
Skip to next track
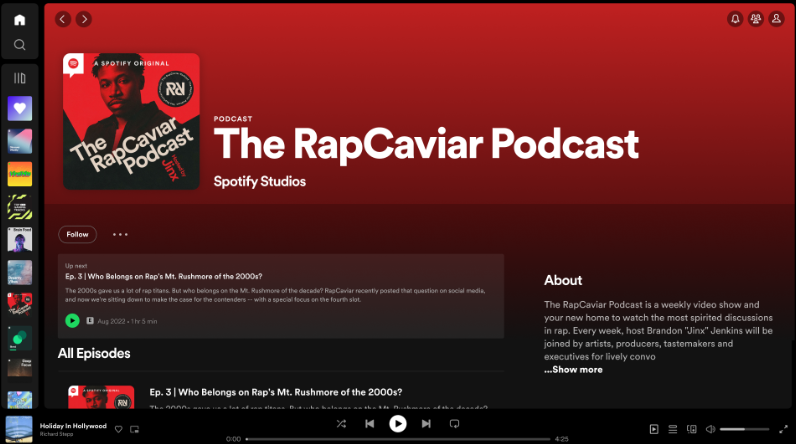coord(426,424)
